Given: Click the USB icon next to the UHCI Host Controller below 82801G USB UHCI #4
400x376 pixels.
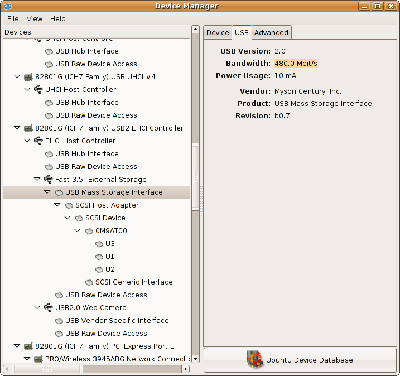Looking at the screenshot, I should [x=38, y=89].
